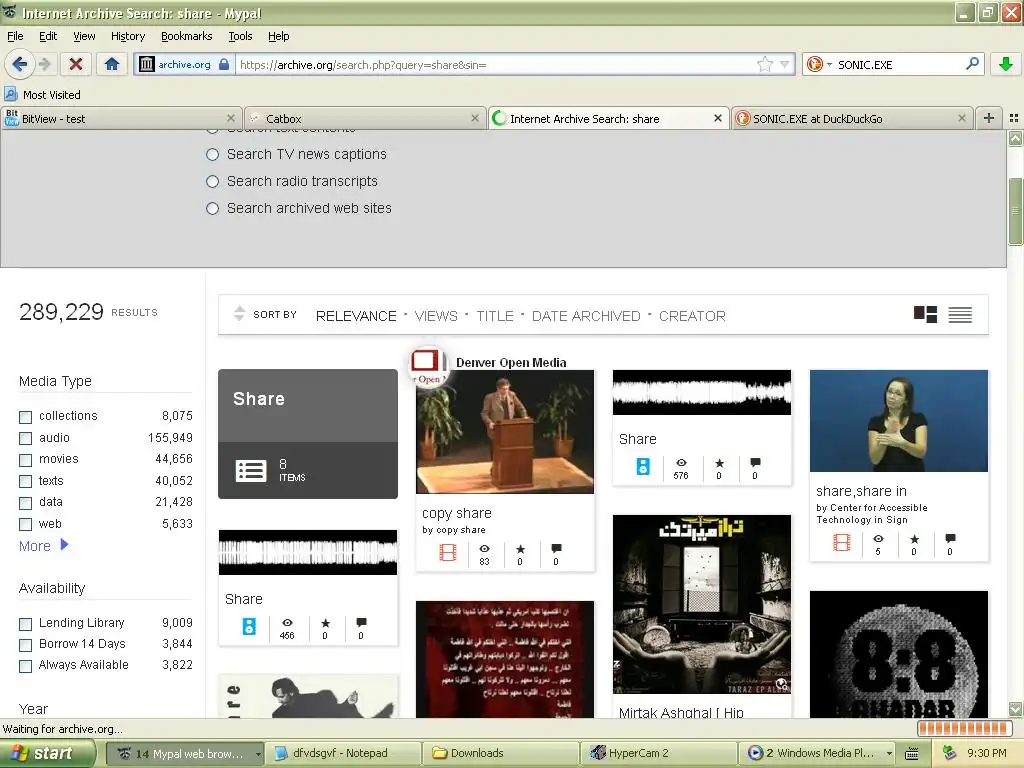Screen dimensions: 1024x768
Task: Sort results by DATE ARCHIVED
Action: [586, 316]
